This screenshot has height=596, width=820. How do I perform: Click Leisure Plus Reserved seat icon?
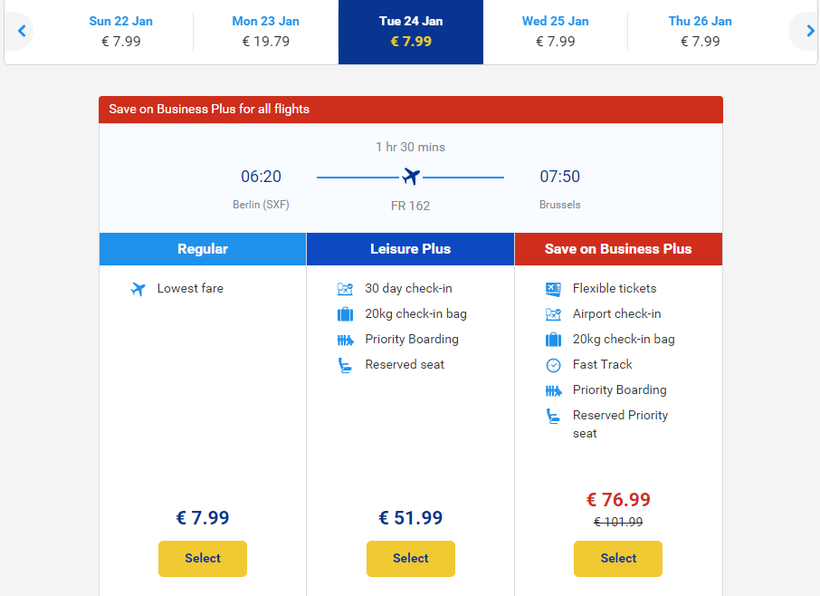pyautogui.click(x=345, y=365)
